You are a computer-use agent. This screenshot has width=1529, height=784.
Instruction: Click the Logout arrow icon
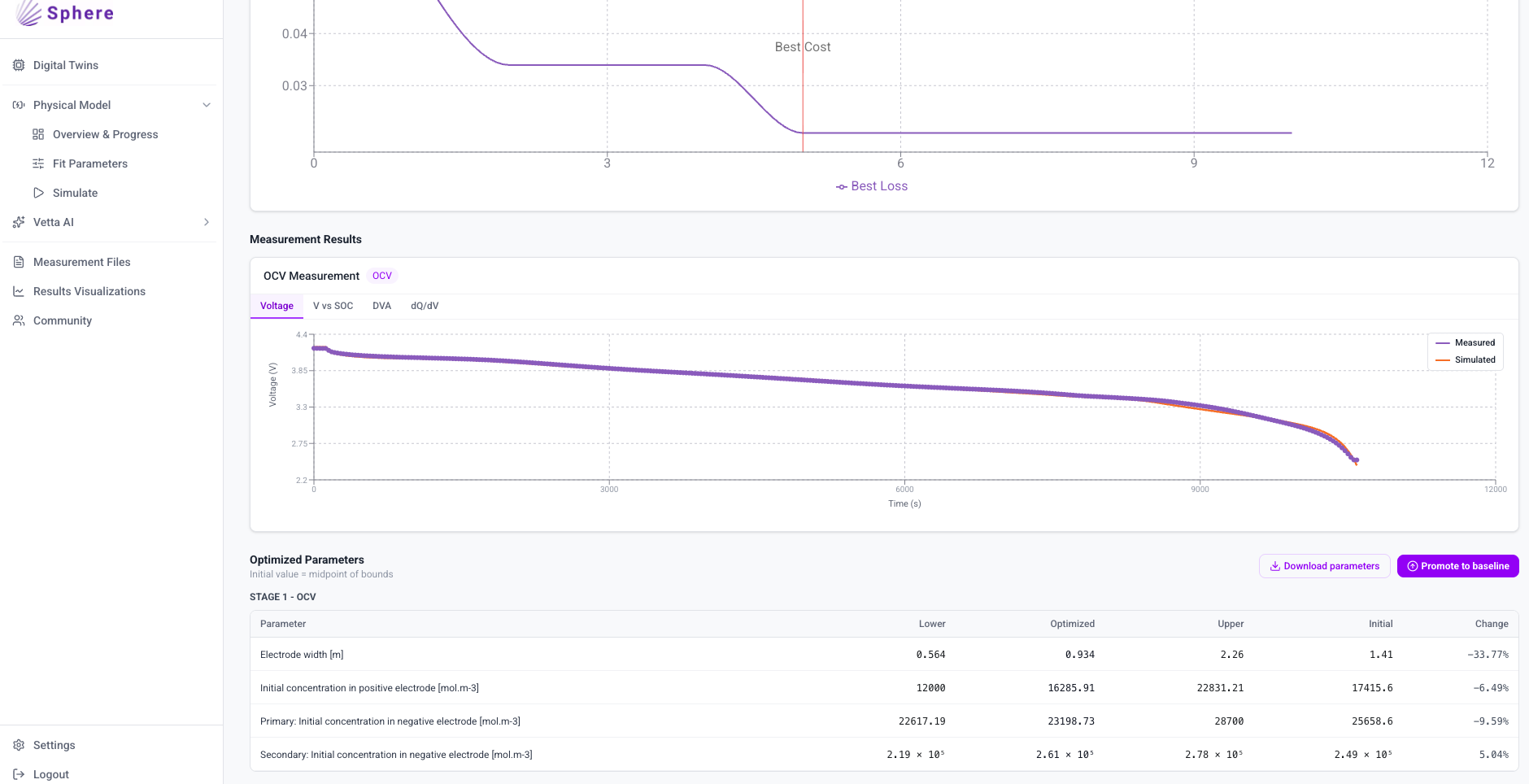[19, 774]
